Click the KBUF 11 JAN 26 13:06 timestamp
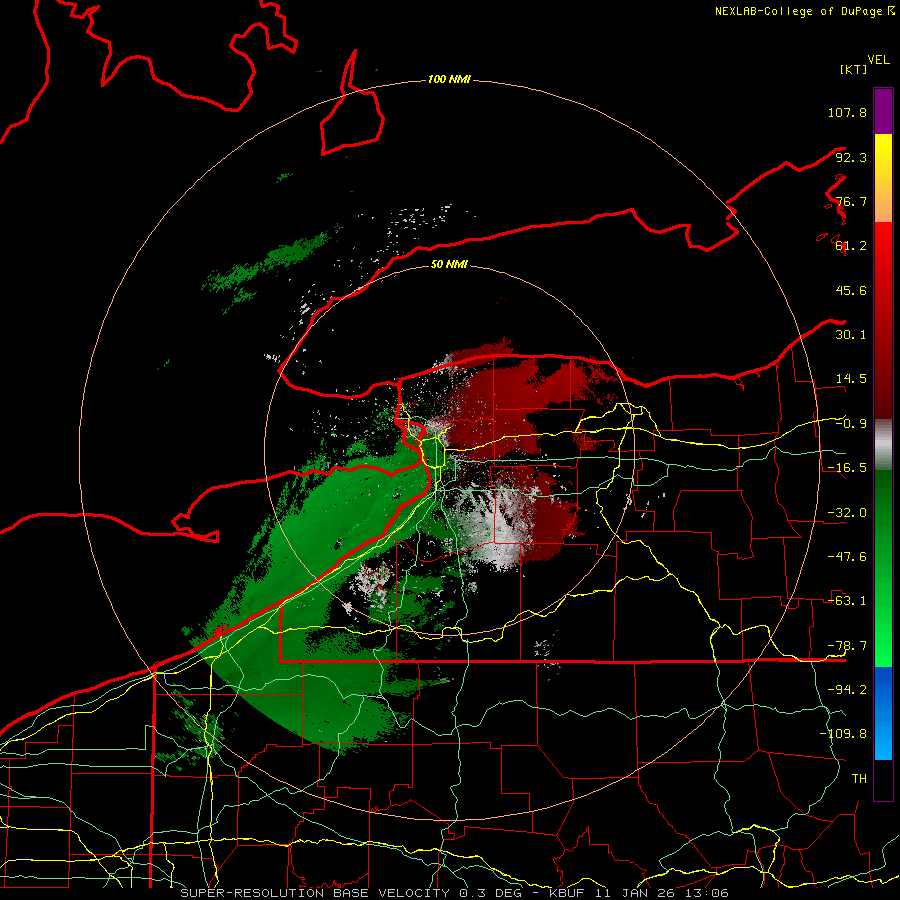900x900 pixels. pos(639,893)
